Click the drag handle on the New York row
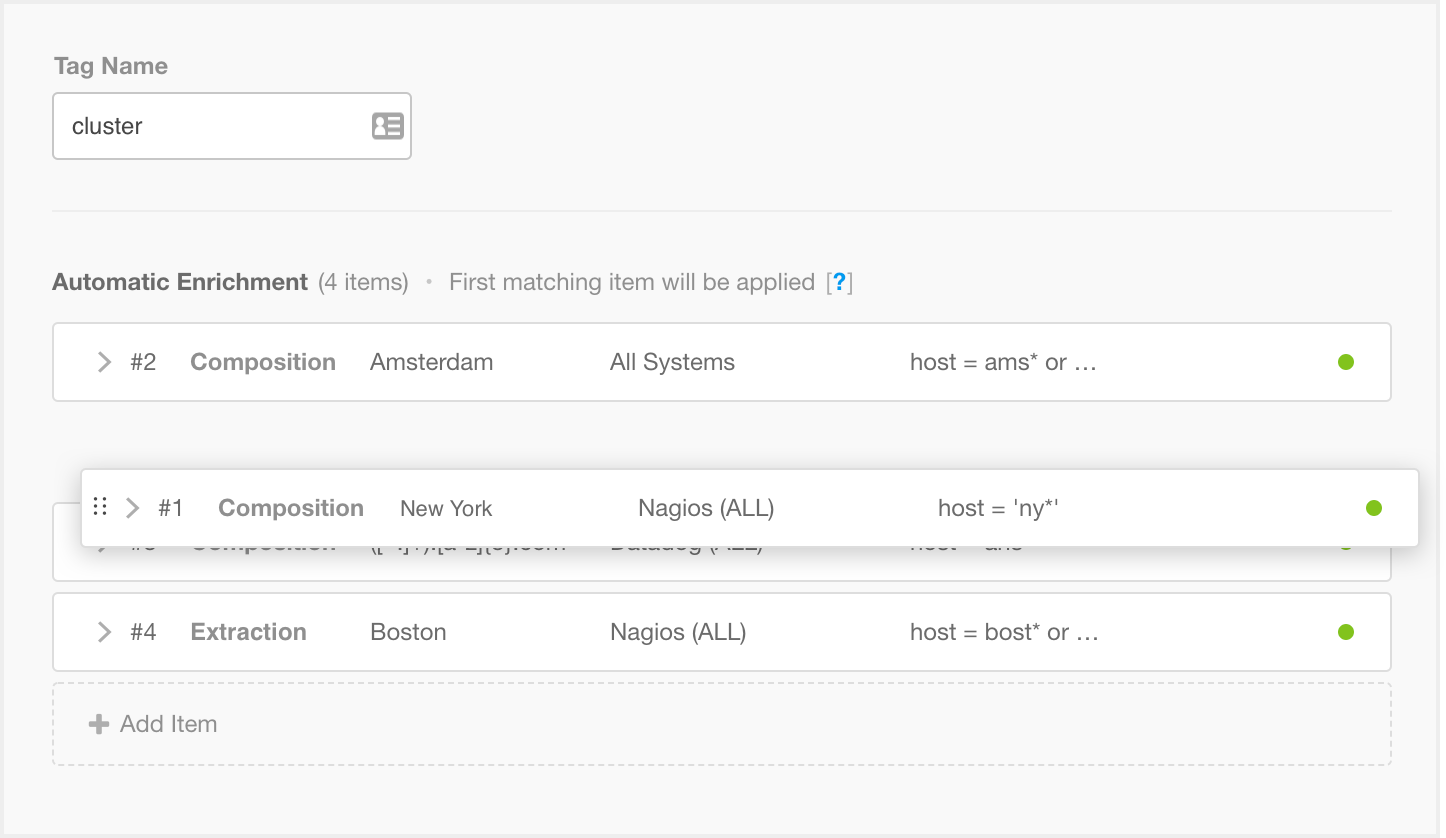 (100, 507)
